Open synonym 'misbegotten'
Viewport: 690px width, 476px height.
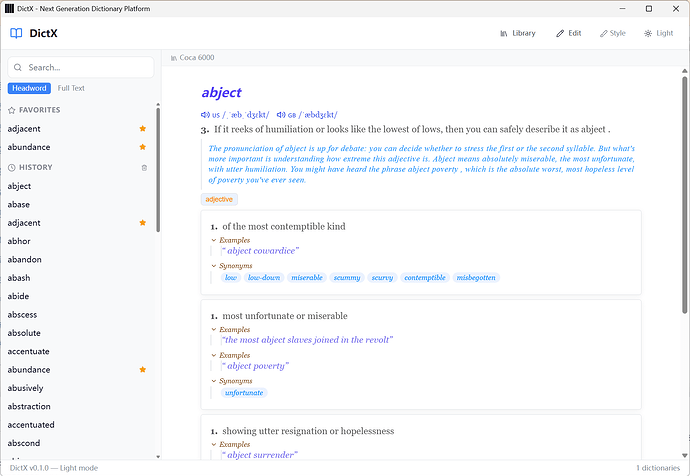(476, 278)
